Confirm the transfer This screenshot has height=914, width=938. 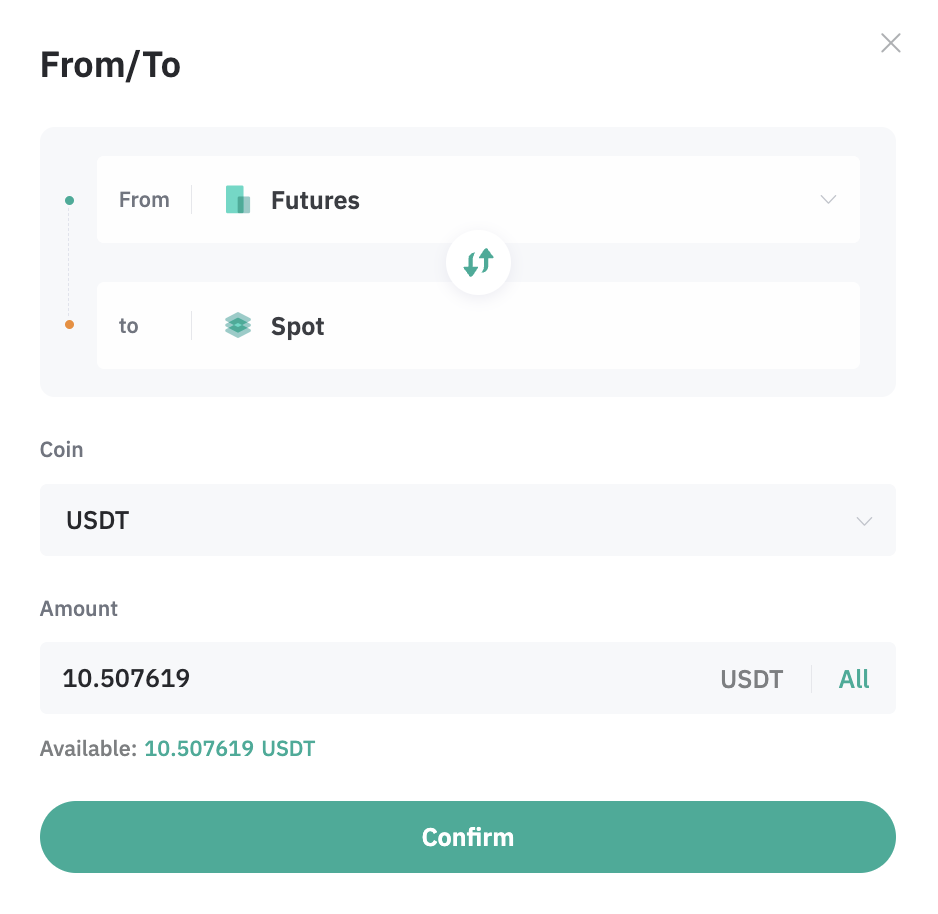467,837
